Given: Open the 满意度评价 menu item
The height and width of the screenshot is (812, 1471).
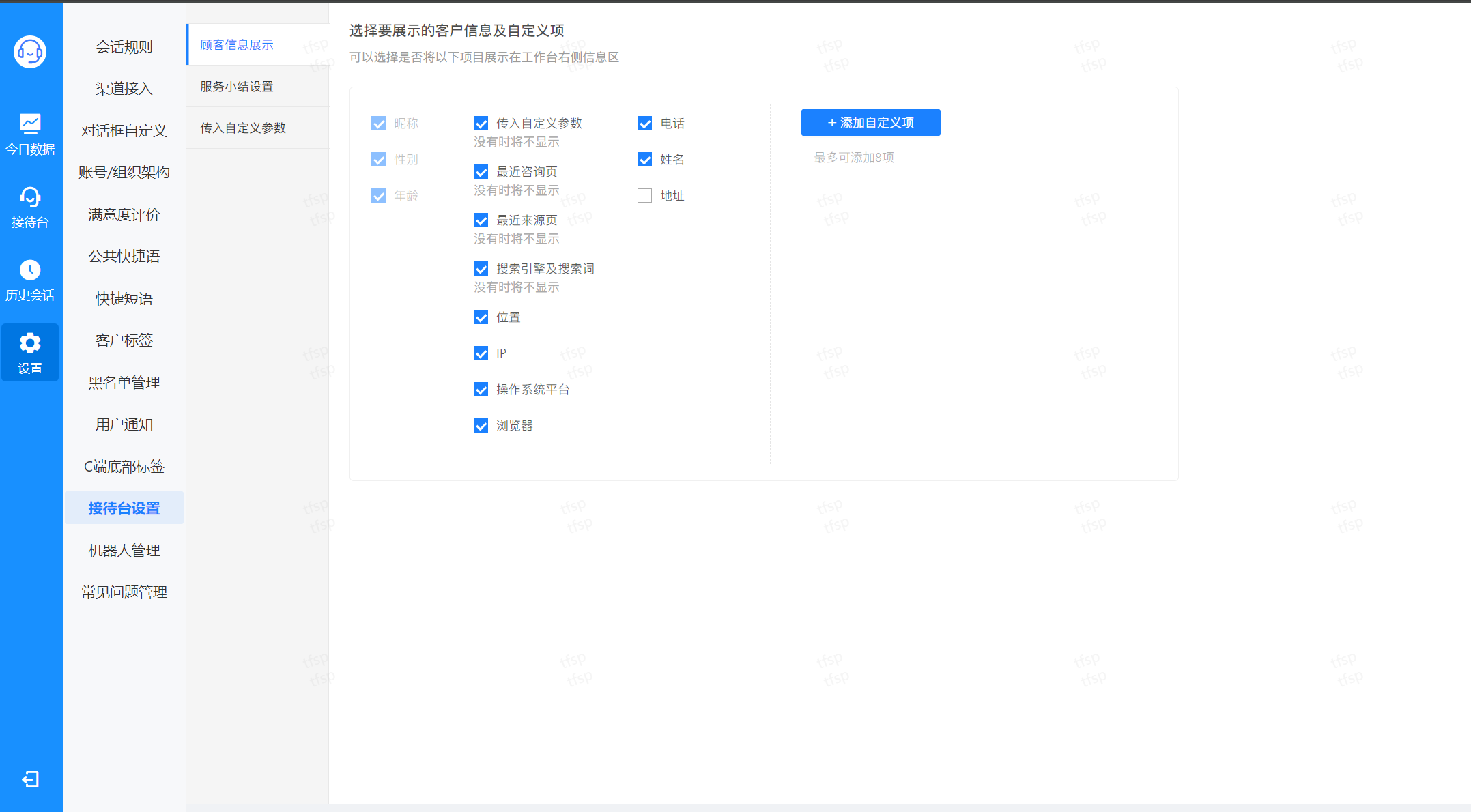Looking at the screenshot, I should tap(124, 215).
